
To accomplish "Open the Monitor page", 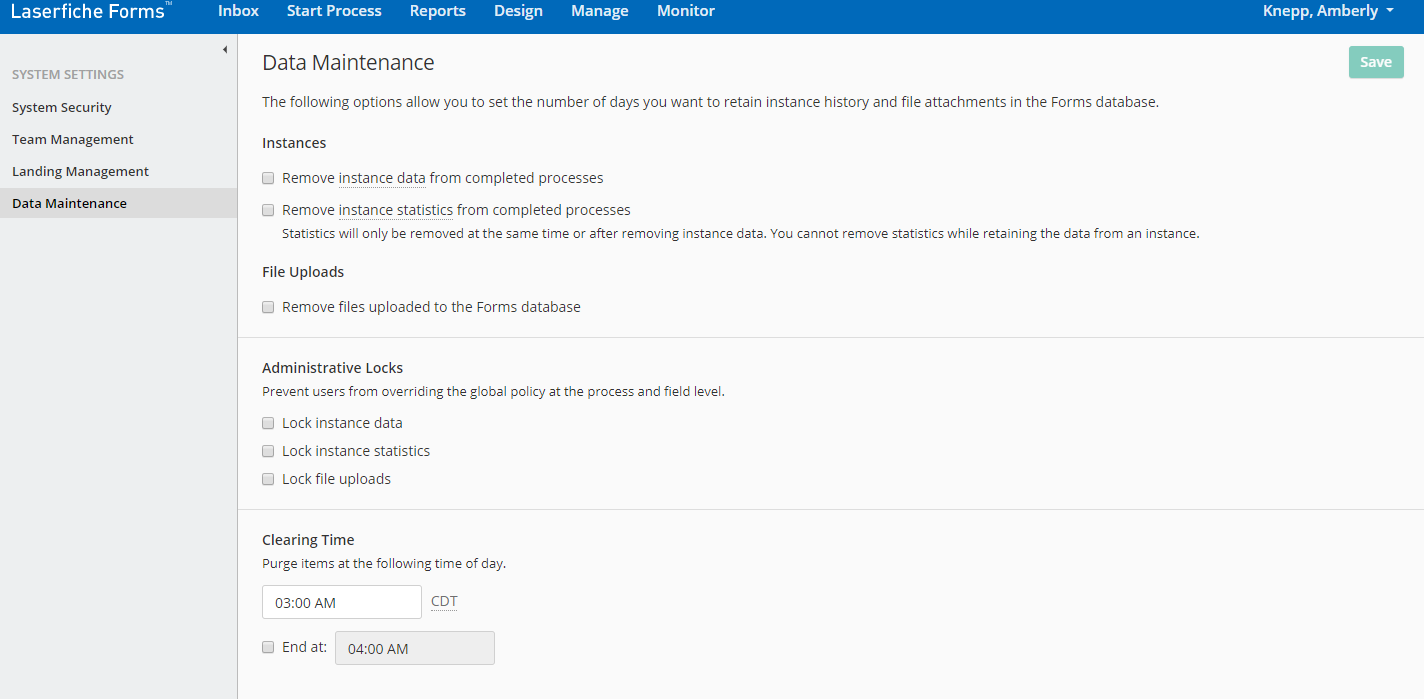I will [685, 11].
